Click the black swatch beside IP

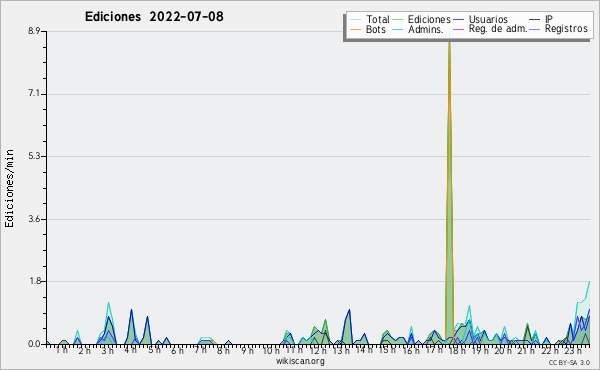tap(535, 20)
